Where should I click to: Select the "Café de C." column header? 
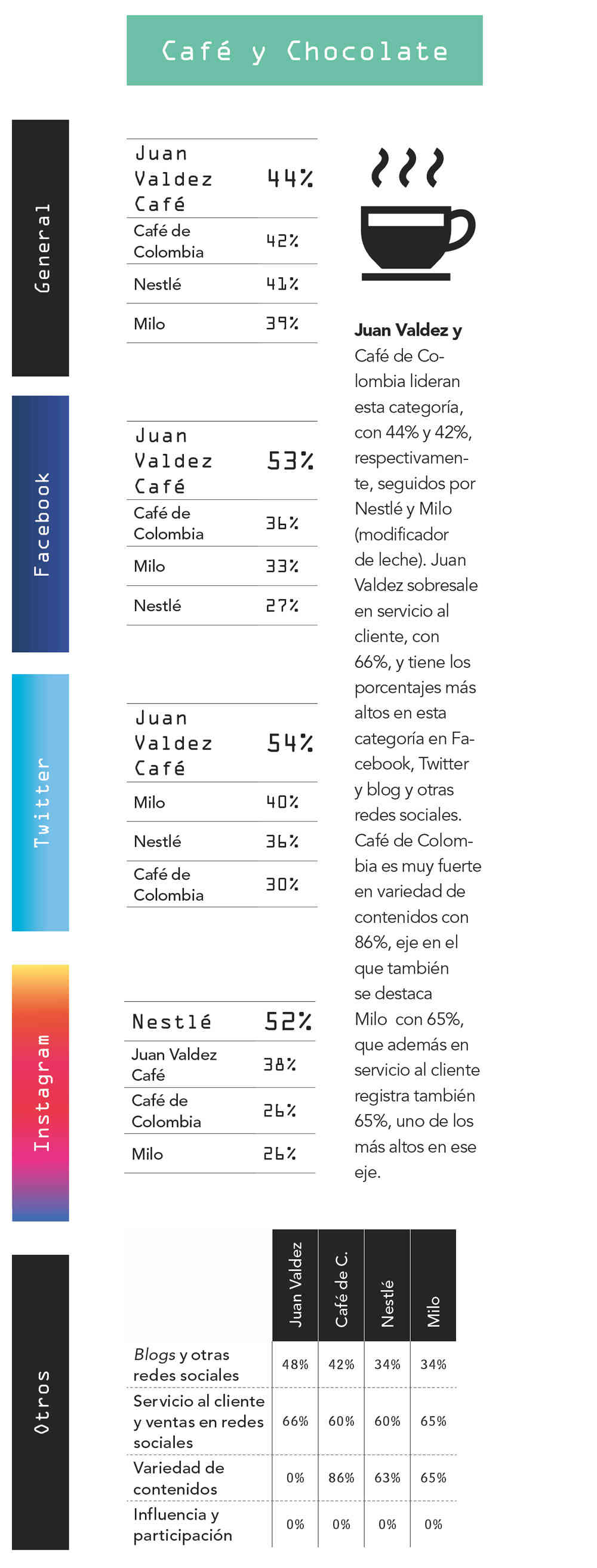point(341,1284)
